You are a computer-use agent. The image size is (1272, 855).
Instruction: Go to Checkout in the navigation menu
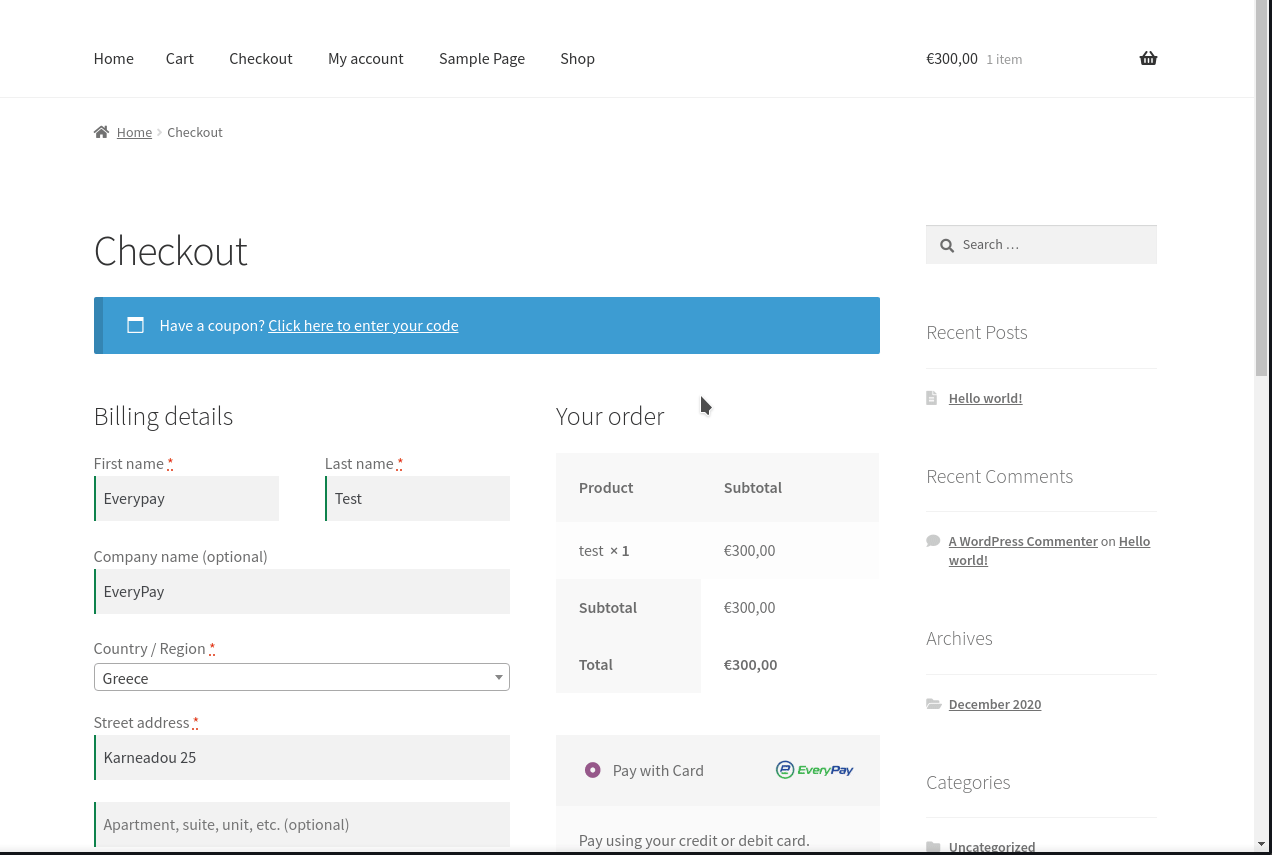261,58
